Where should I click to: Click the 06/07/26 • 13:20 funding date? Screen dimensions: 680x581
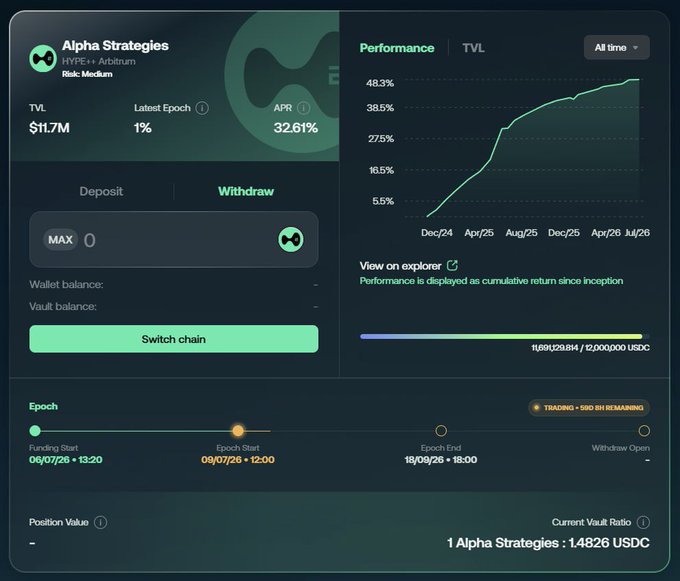point(66,460)
